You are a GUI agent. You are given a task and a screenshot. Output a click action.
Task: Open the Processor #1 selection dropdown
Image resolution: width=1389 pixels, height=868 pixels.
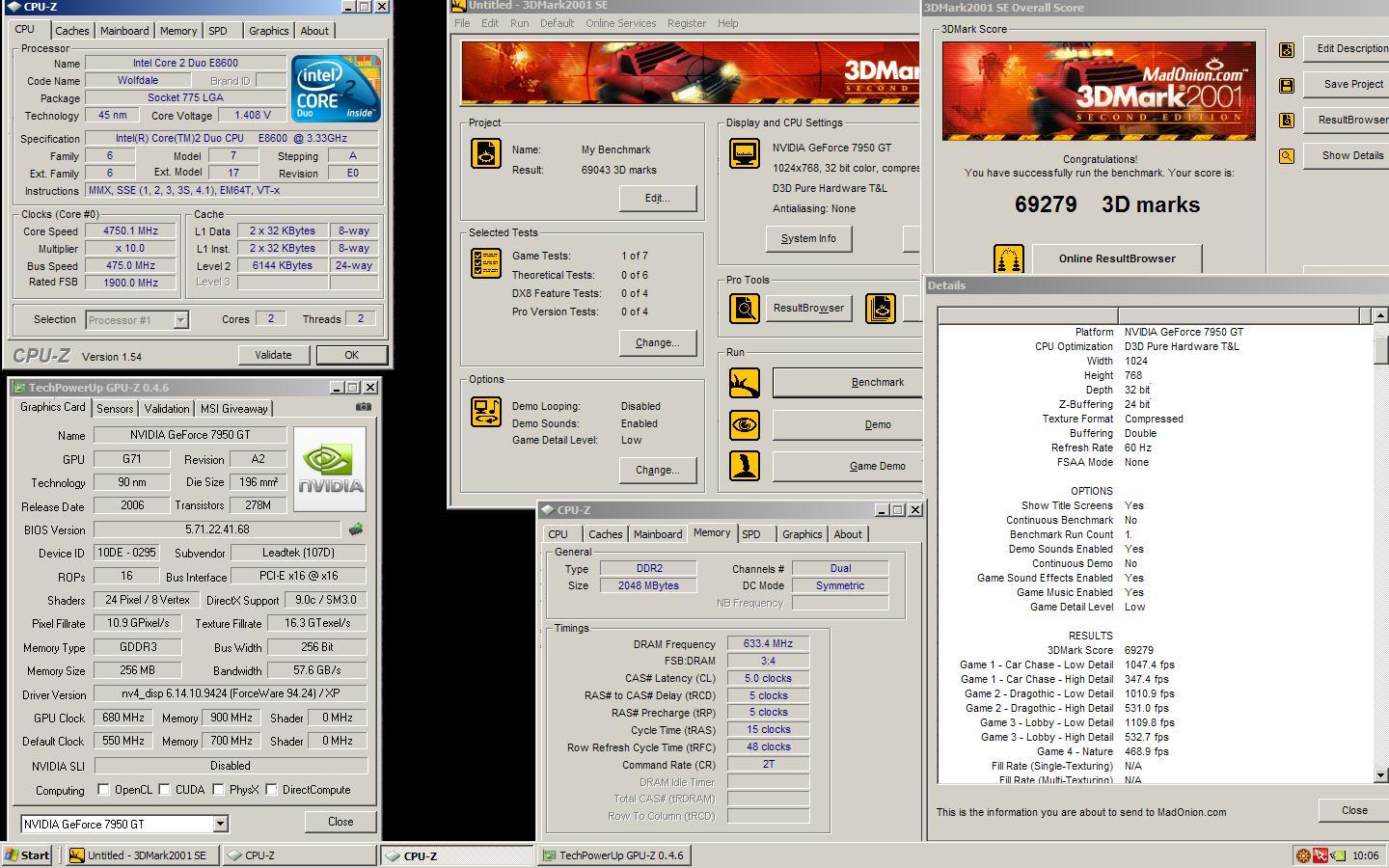tap(180, 320)
